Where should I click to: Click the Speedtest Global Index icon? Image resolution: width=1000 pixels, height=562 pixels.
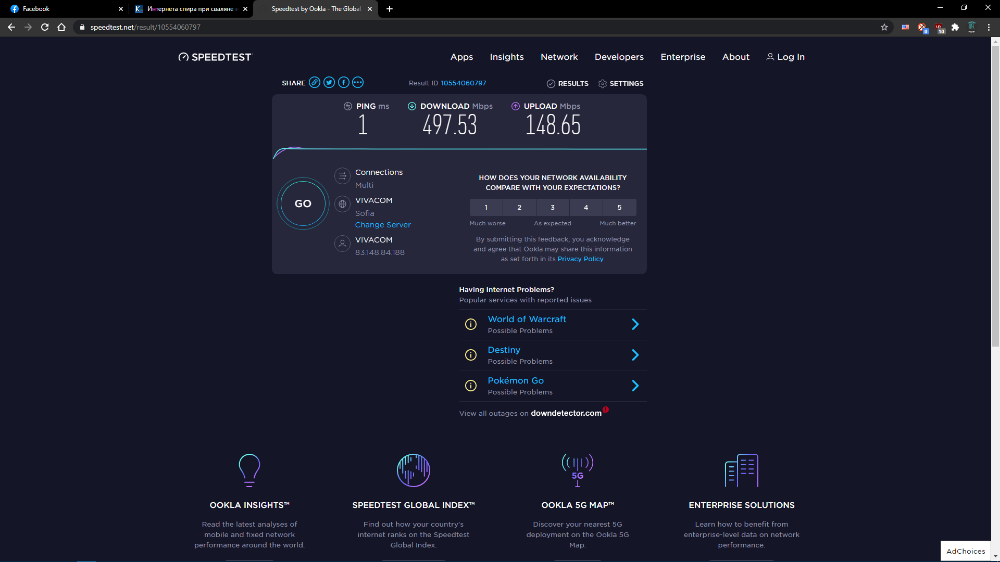[x=413, y=471]
